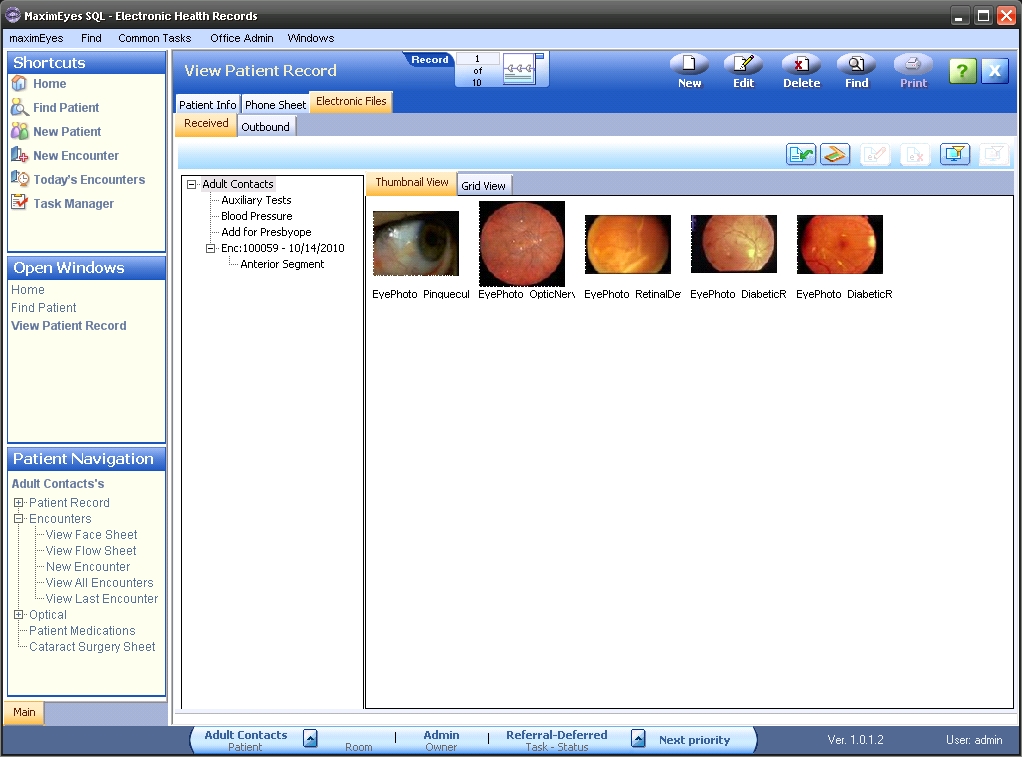Screen dimensions: 1022x757
Task: Open the maximEyes menu
Action: click(x=36, y=38)
